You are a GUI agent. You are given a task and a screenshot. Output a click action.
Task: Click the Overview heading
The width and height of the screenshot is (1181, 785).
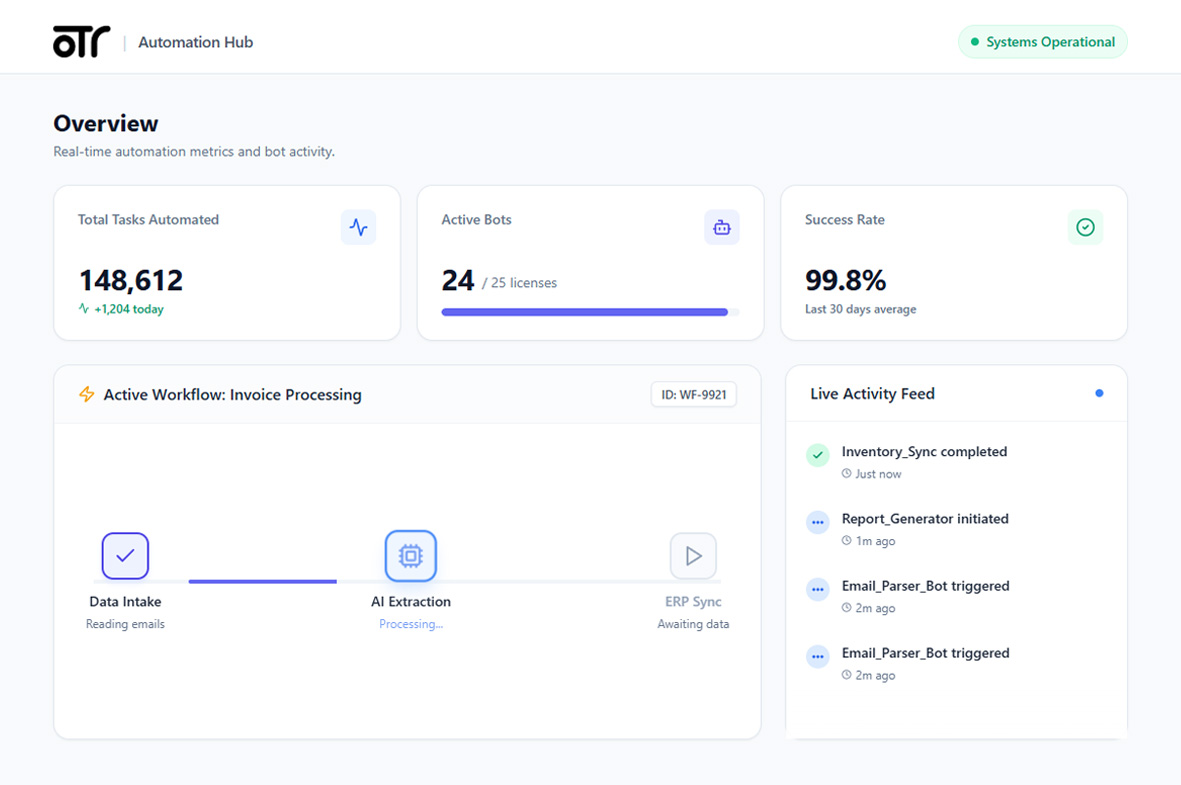[105, 124]
